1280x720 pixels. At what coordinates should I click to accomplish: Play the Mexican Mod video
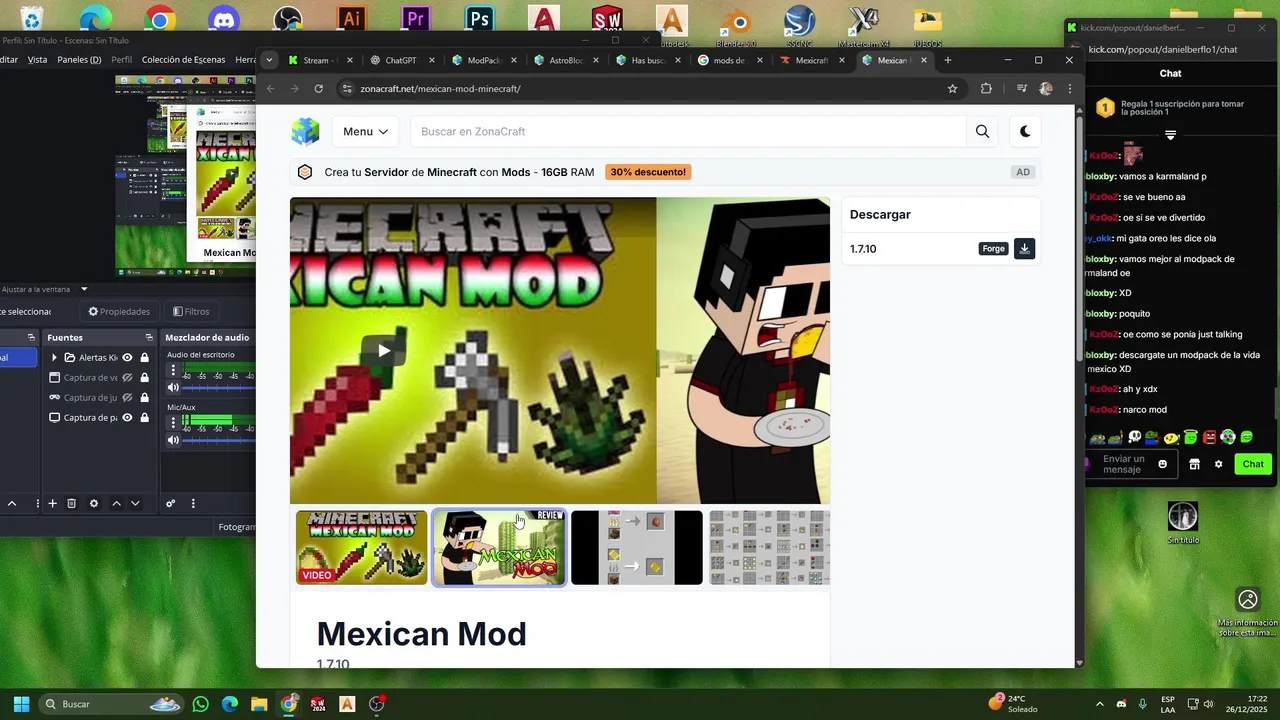tap(384, 350)
